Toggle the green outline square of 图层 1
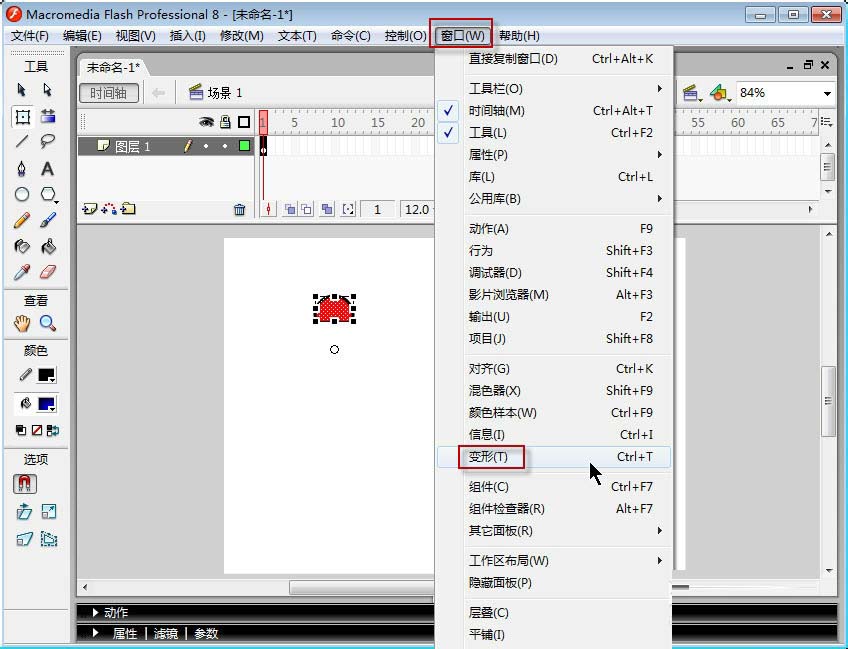Image resolution: width=848 pixels, height=649 pixels. tap(244, 145)
